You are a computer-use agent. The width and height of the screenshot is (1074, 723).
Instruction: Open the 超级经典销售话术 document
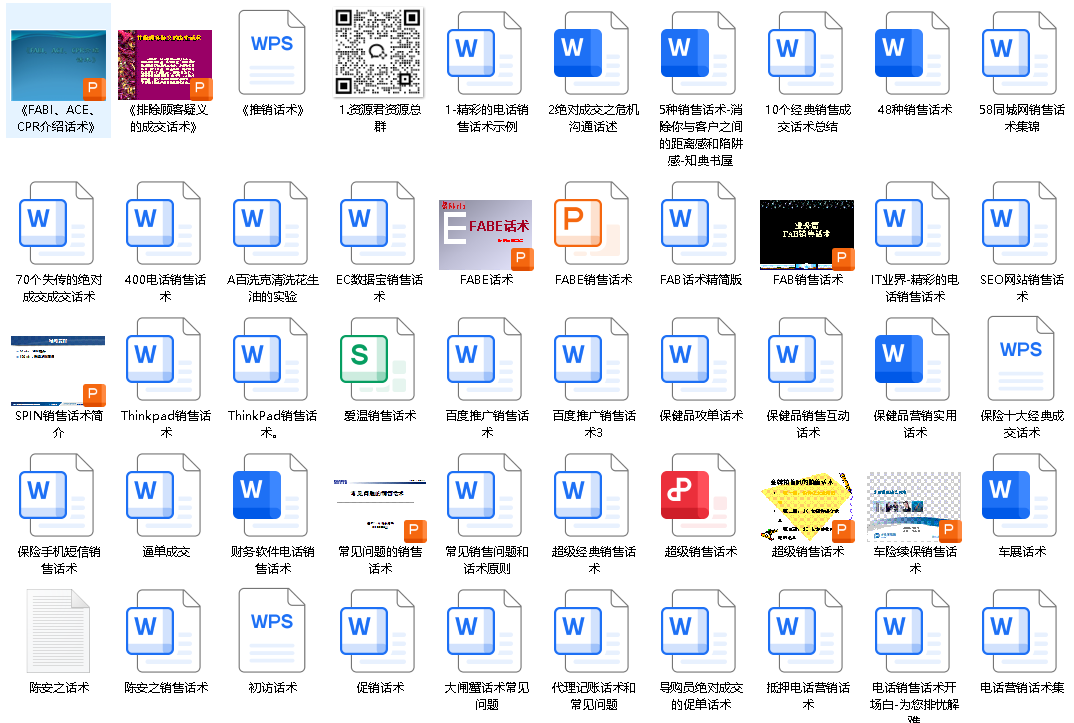point(592,495)
